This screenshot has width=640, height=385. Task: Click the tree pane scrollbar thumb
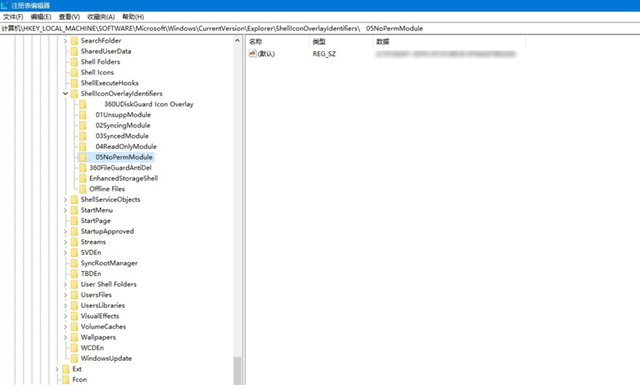pyautogui.click(x=237, y=370)
